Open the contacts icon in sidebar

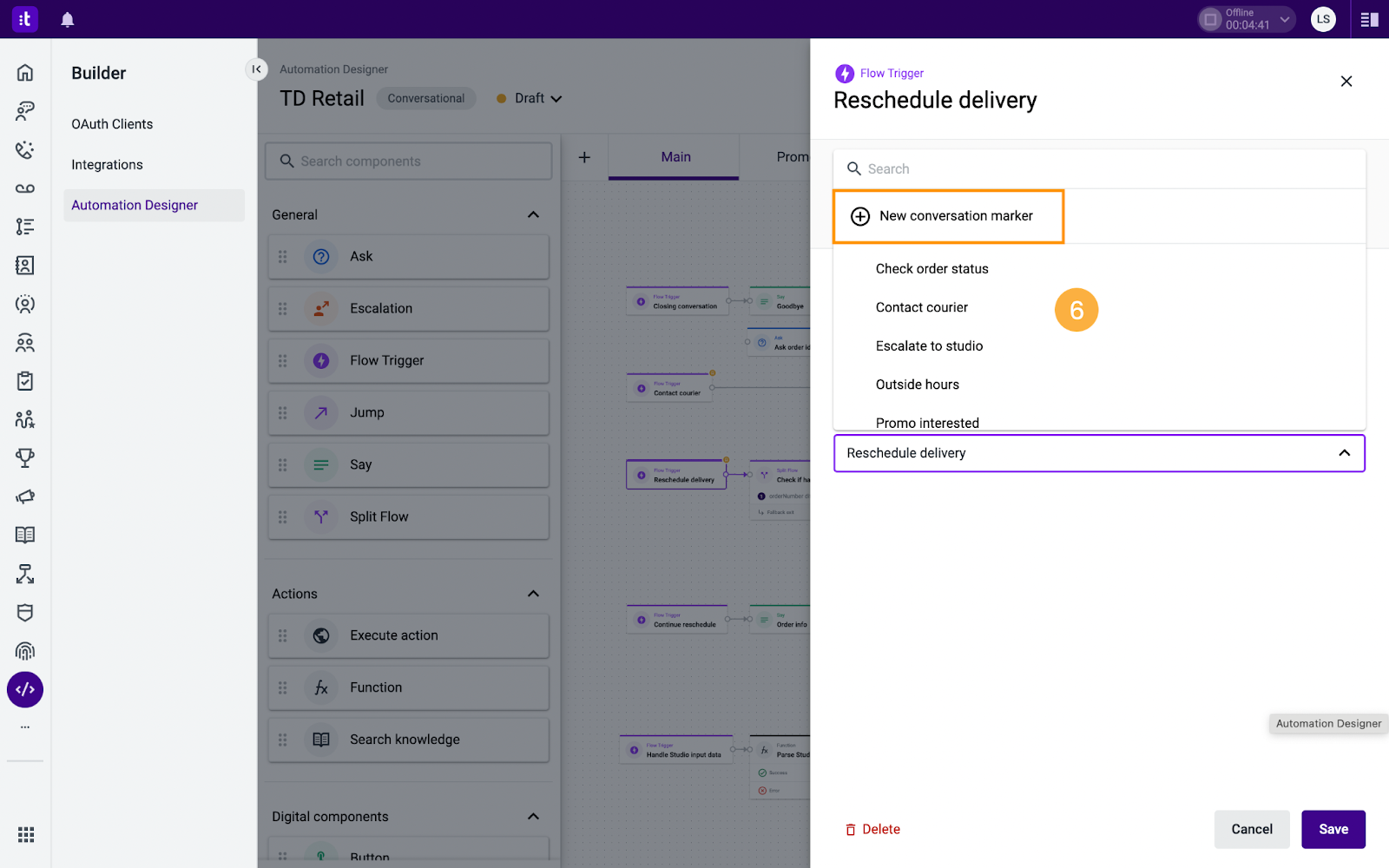[x=25, y=266]
